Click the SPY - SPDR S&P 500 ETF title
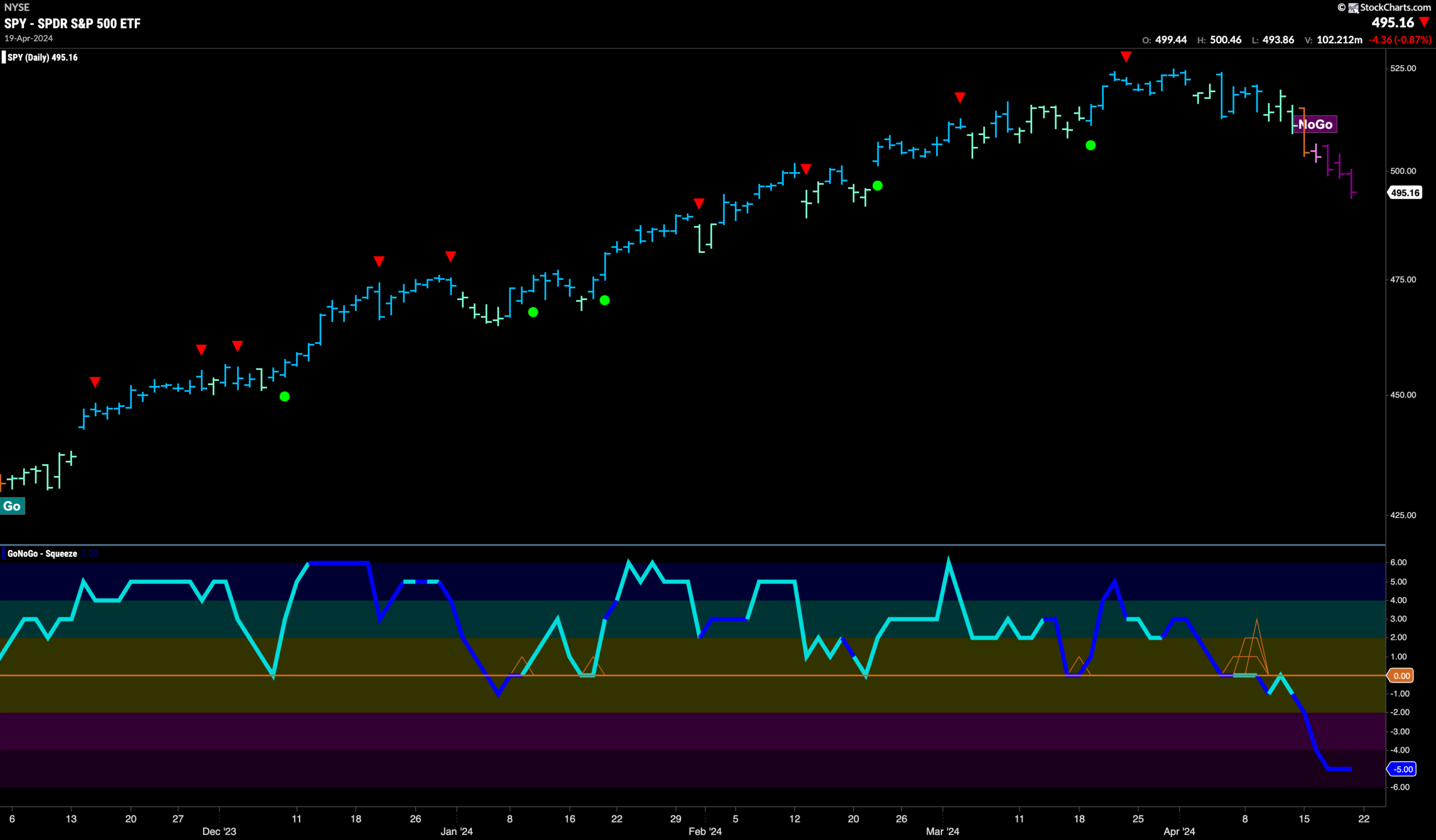Viewport: 1436px width, 840px height. pos(72,24)
